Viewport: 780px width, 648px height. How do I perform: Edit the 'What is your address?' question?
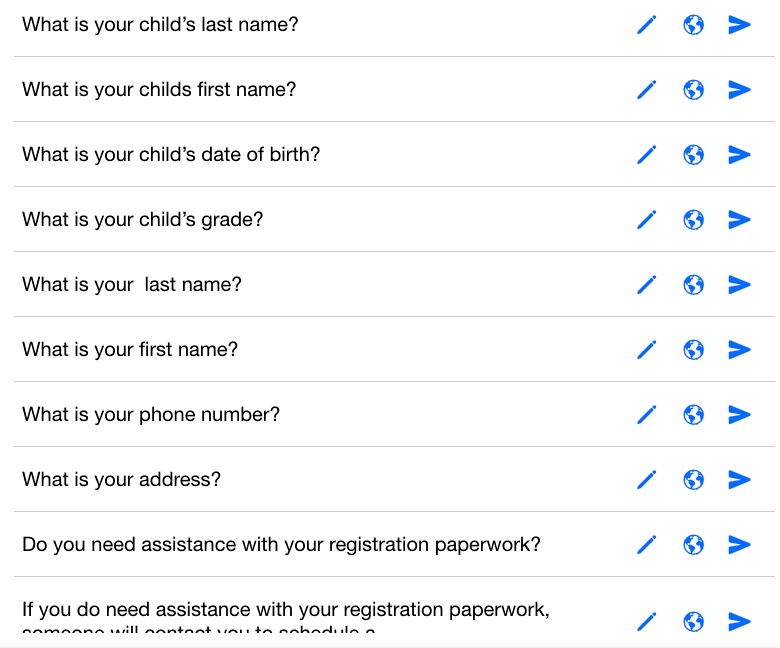click(x=647, y=480)
